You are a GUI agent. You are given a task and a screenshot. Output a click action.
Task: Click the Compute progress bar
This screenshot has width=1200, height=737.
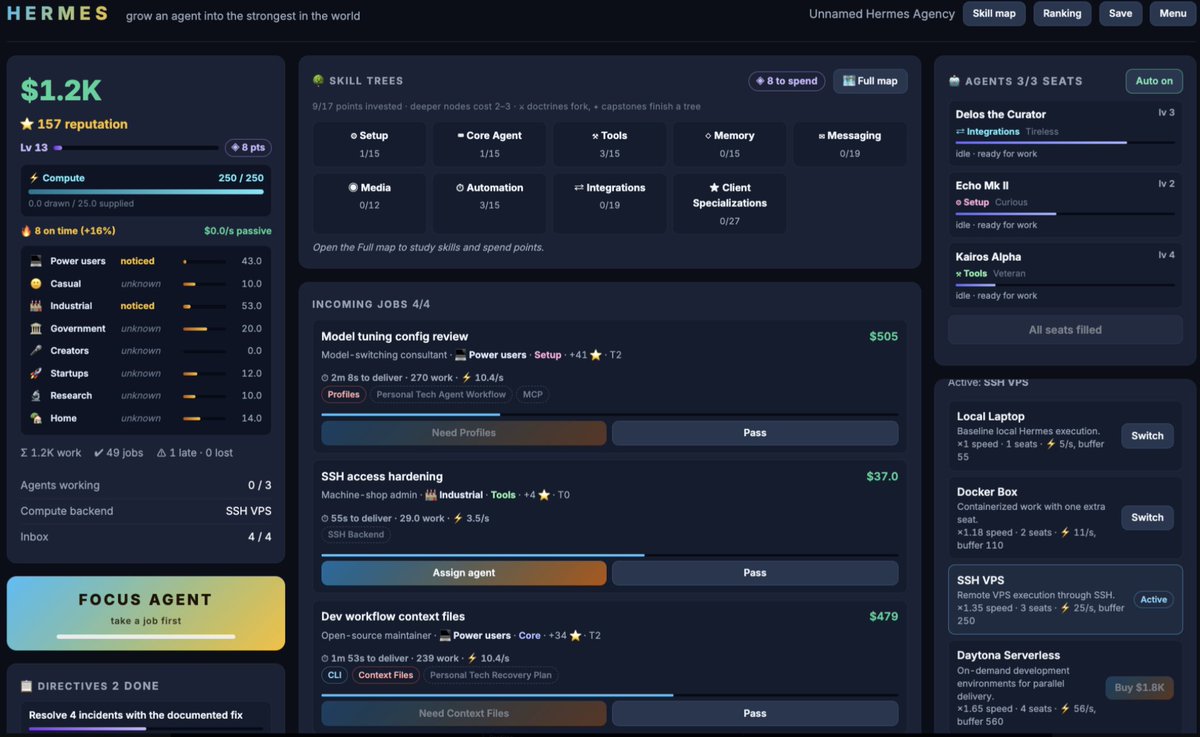click(x=146, y=191)
